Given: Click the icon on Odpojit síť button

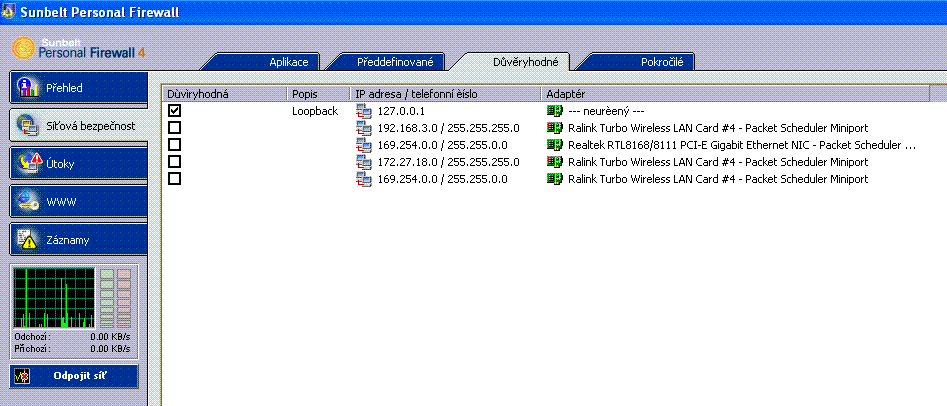Looking at the screenshot, I should 22,376.
